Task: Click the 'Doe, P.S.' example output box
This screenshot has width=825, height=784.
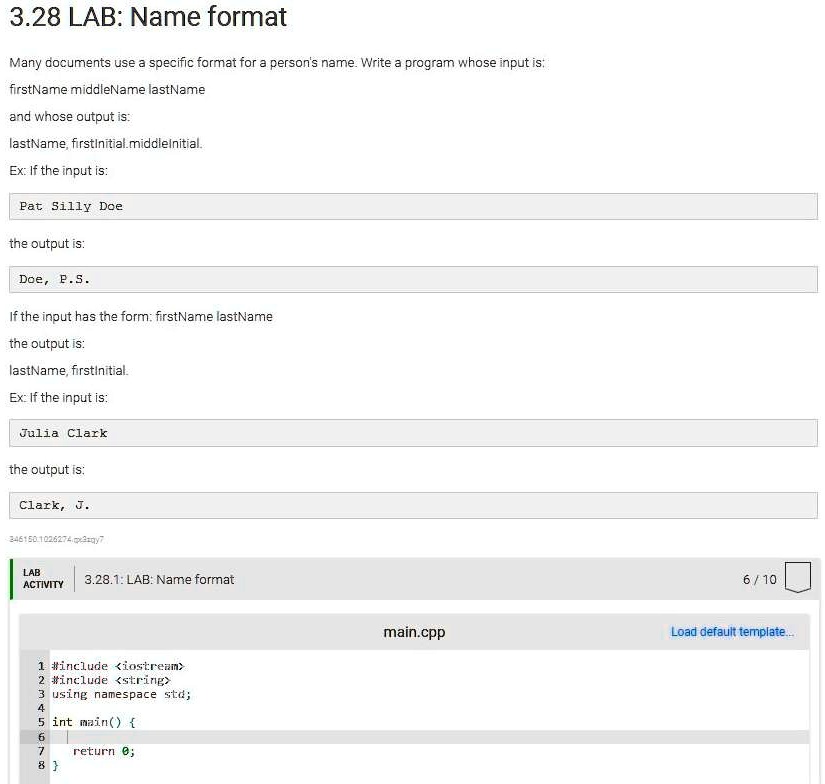Action: coord(413,279)
